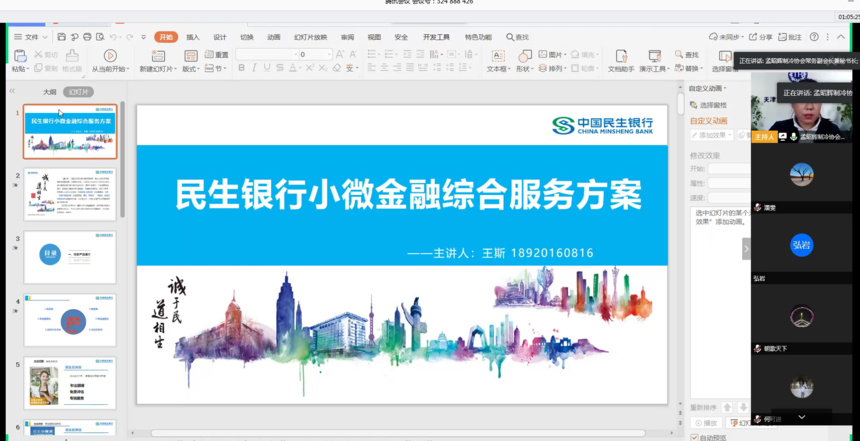Insert a Text Box (文本框) icon

498,56
